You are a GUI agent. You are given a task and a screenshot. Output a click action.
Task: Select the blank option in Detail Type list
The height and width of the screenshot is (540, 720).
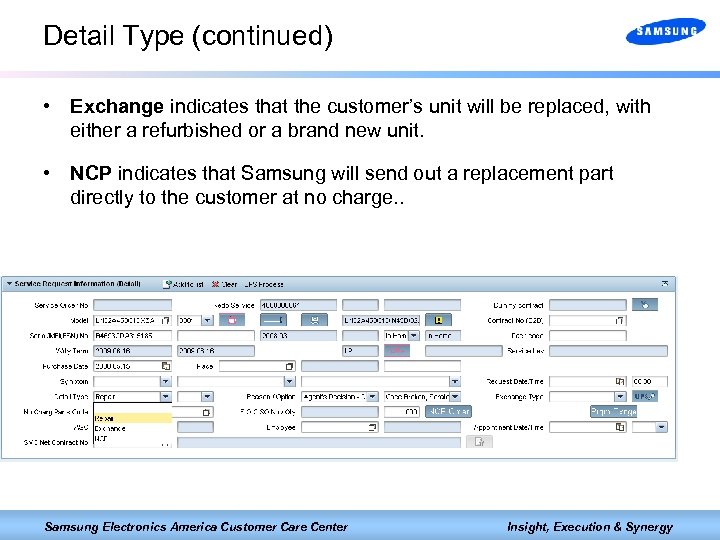[133, 408]
